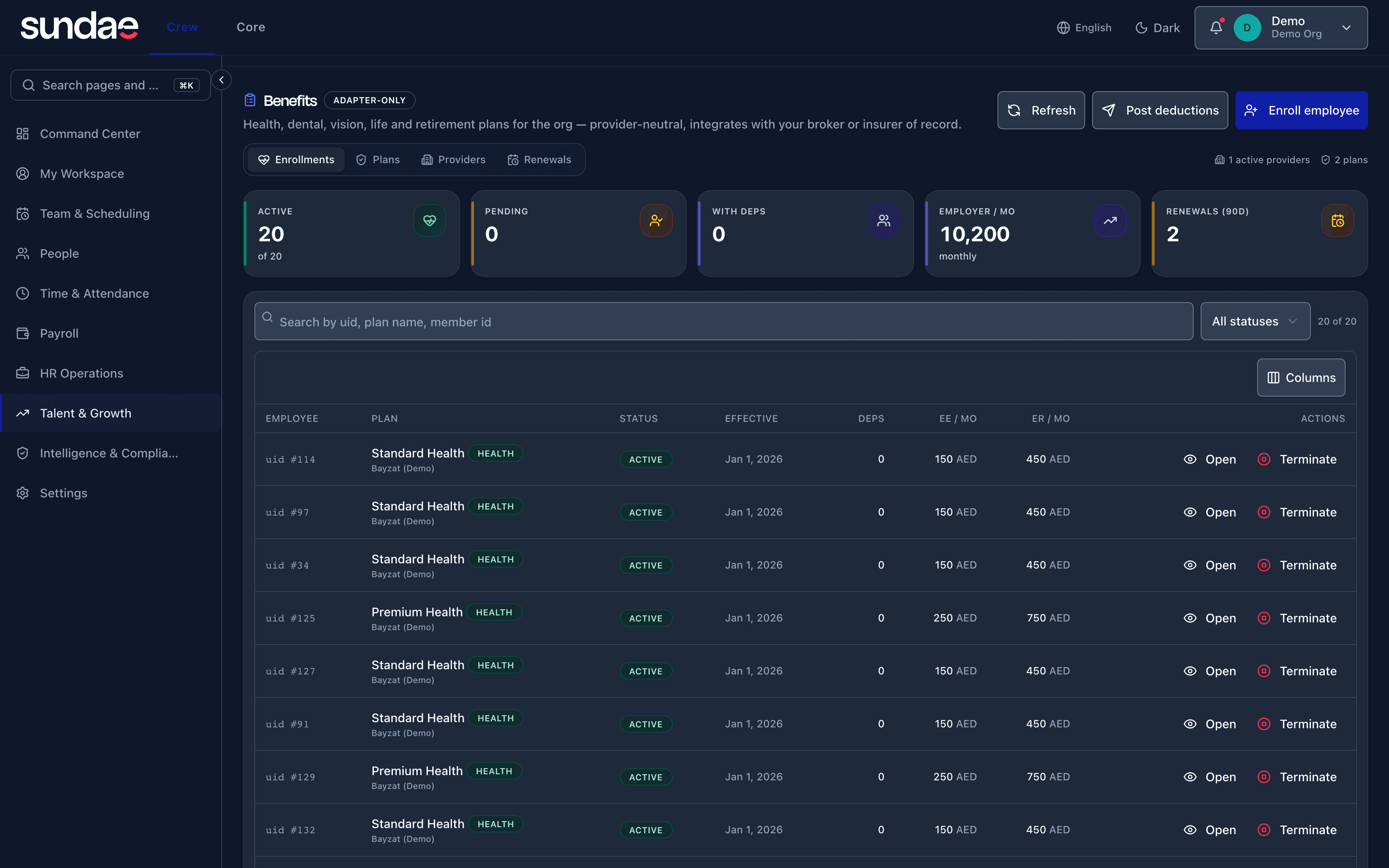Select the Providers tab

[x=454, y=160]
